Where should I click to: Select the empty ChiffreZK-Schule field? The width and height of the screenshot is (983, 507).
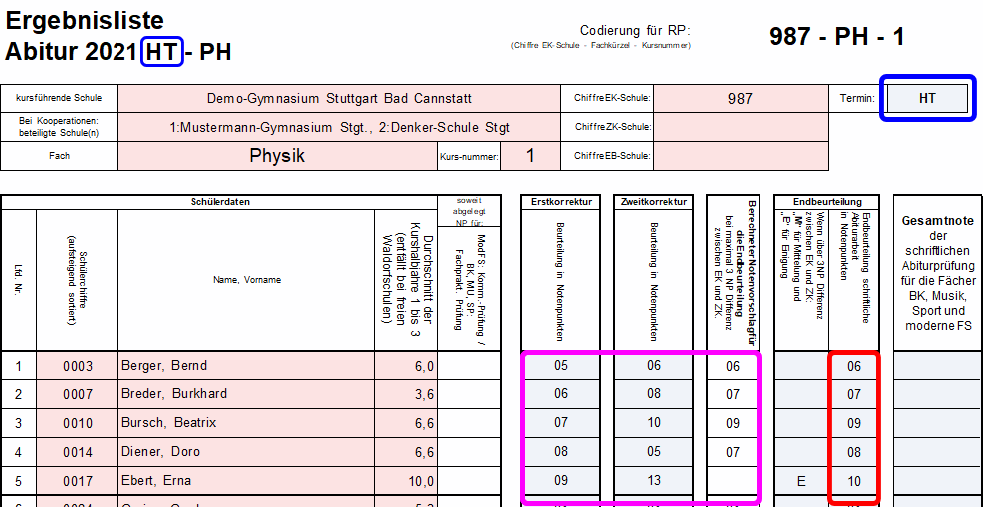740,127
